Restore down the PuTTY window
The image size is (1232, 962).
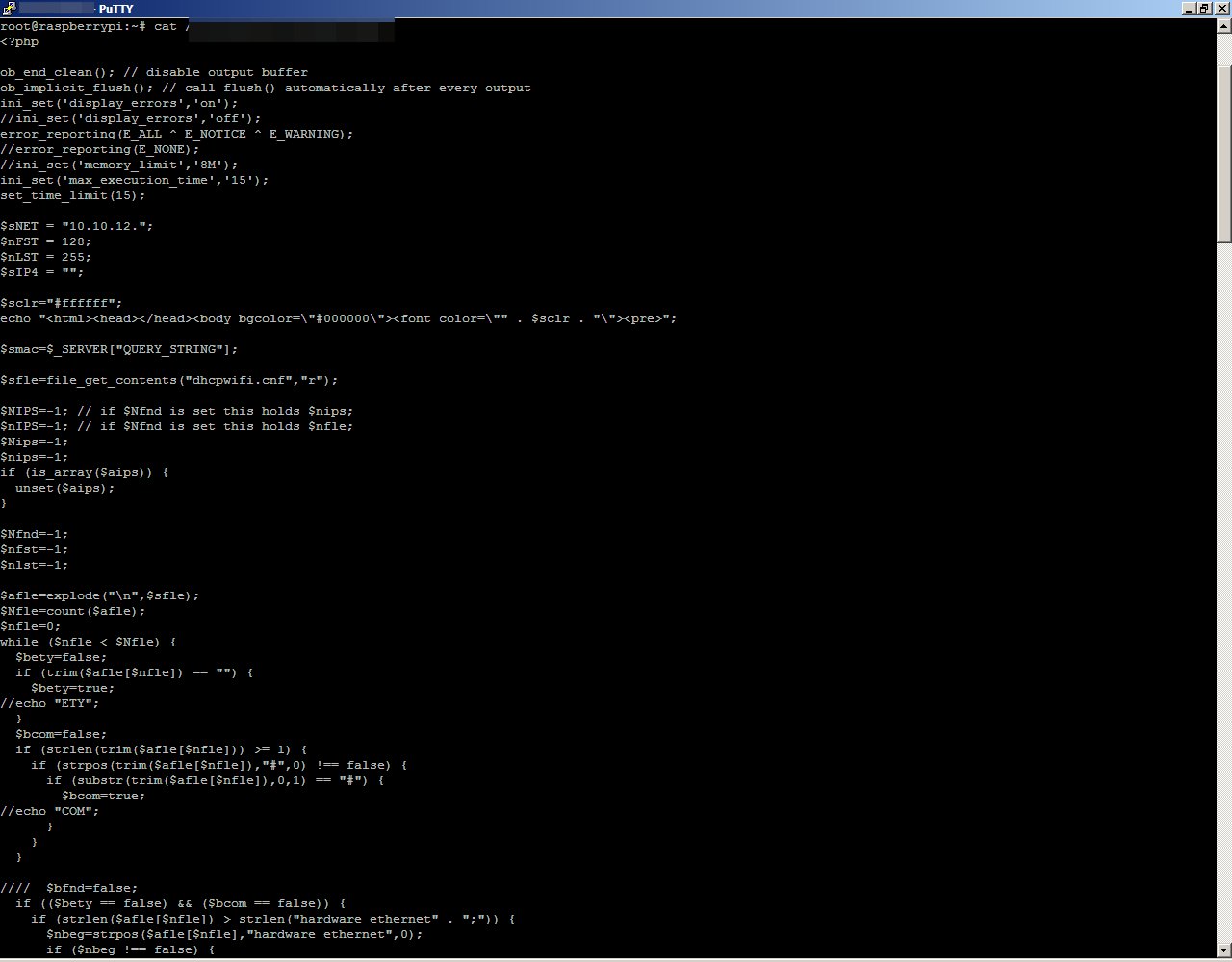tap(1204, 9)
